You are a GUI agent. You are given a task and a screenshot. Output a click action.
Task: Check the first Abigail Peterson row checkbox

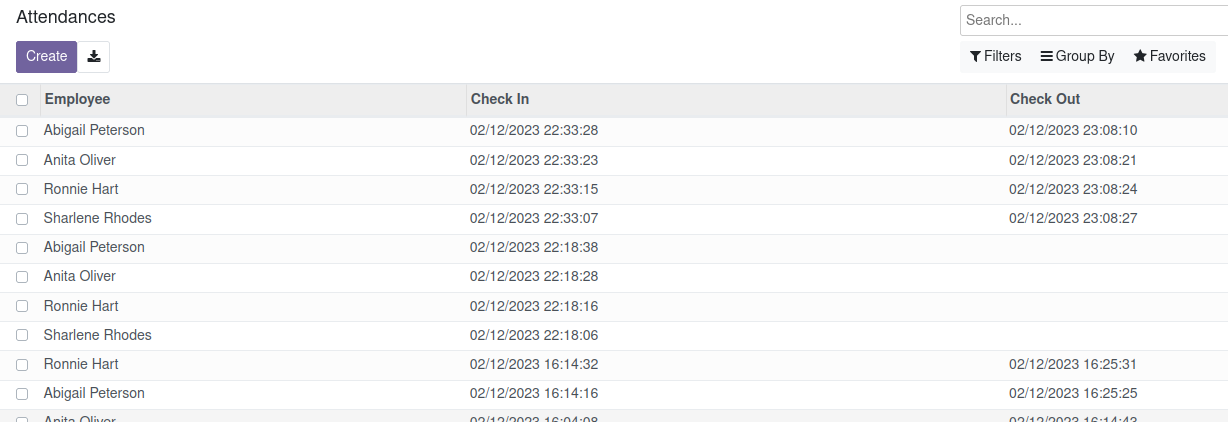tap(22, 131)
